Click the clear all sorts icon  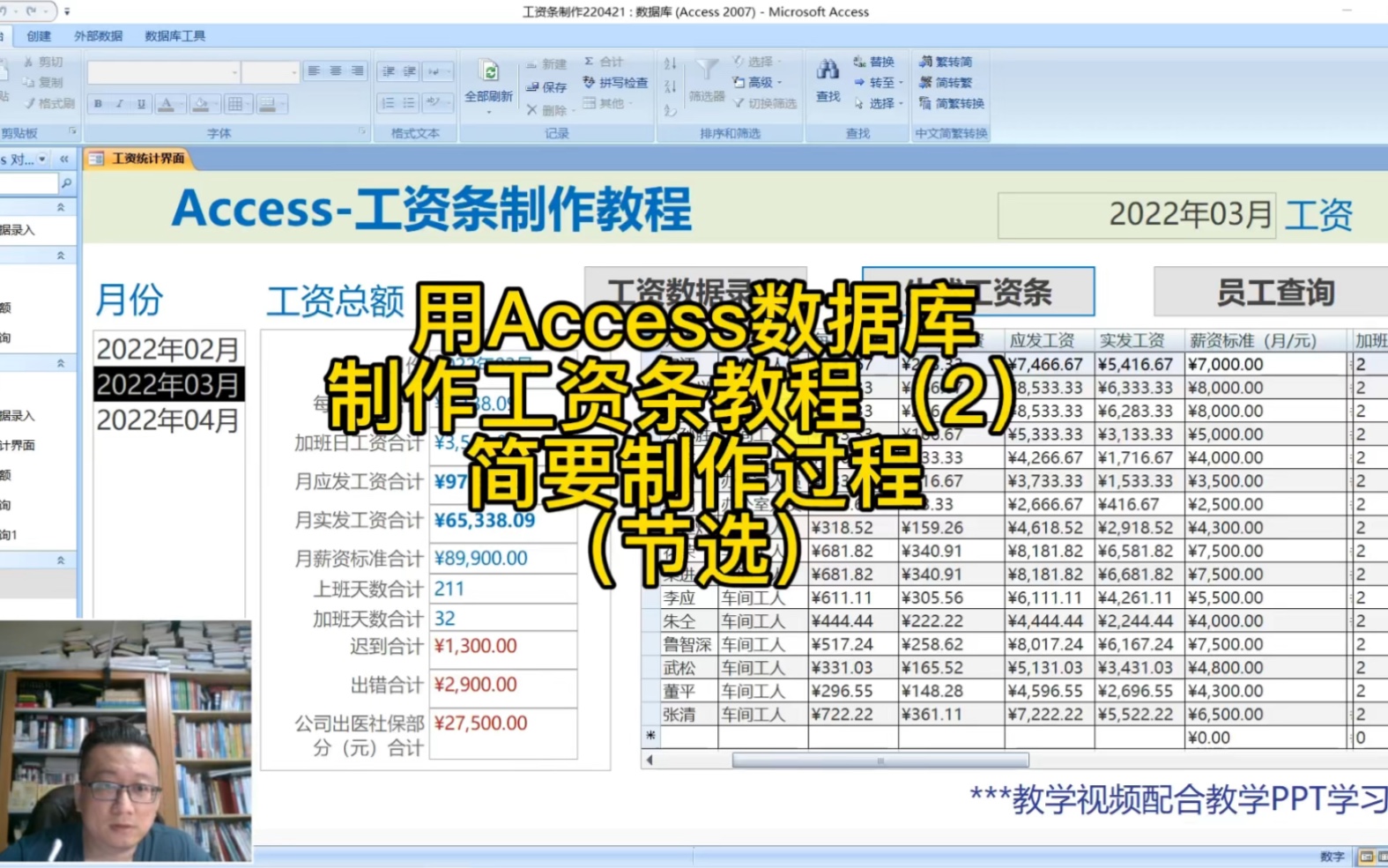click(671, 109)
